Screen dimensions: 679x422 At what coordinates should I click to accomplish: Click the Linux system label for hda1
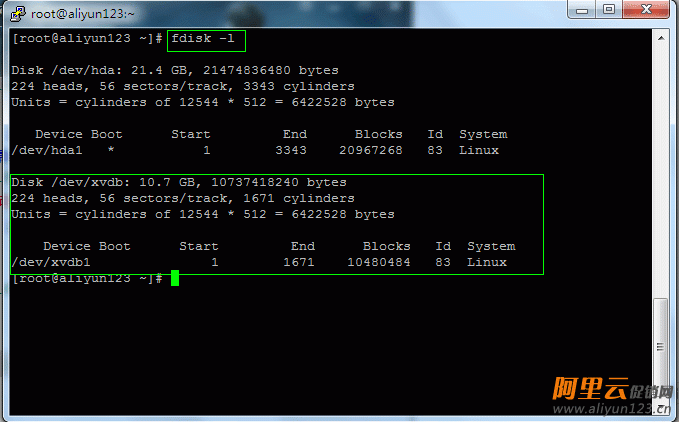479,150
